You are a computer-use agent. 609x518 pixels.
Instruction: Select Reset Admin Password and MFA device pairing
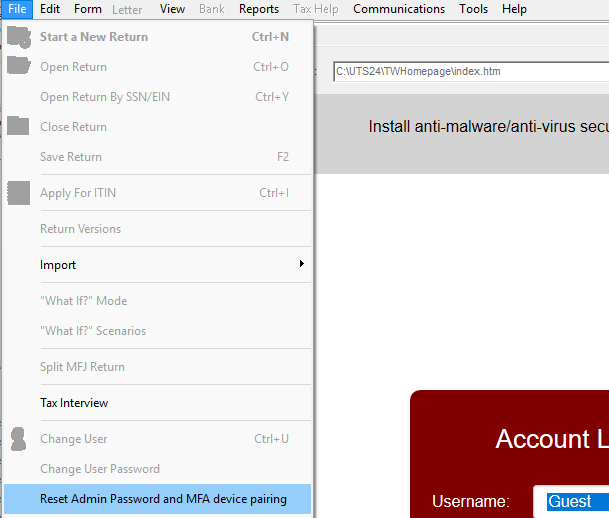163,499
